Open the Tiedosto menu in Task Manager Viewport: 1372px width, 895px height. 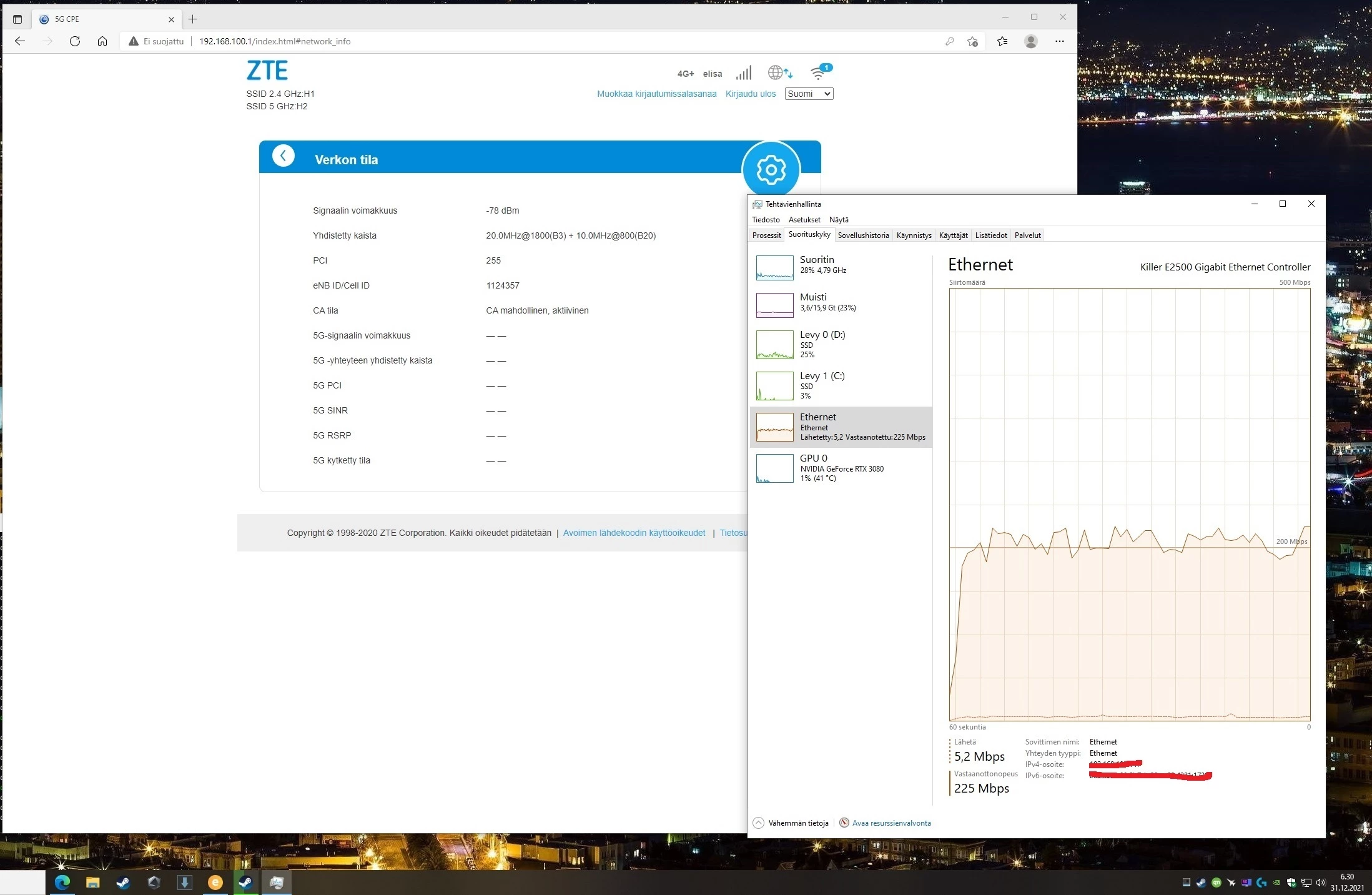pyautogui.click(x=766, y=220)
